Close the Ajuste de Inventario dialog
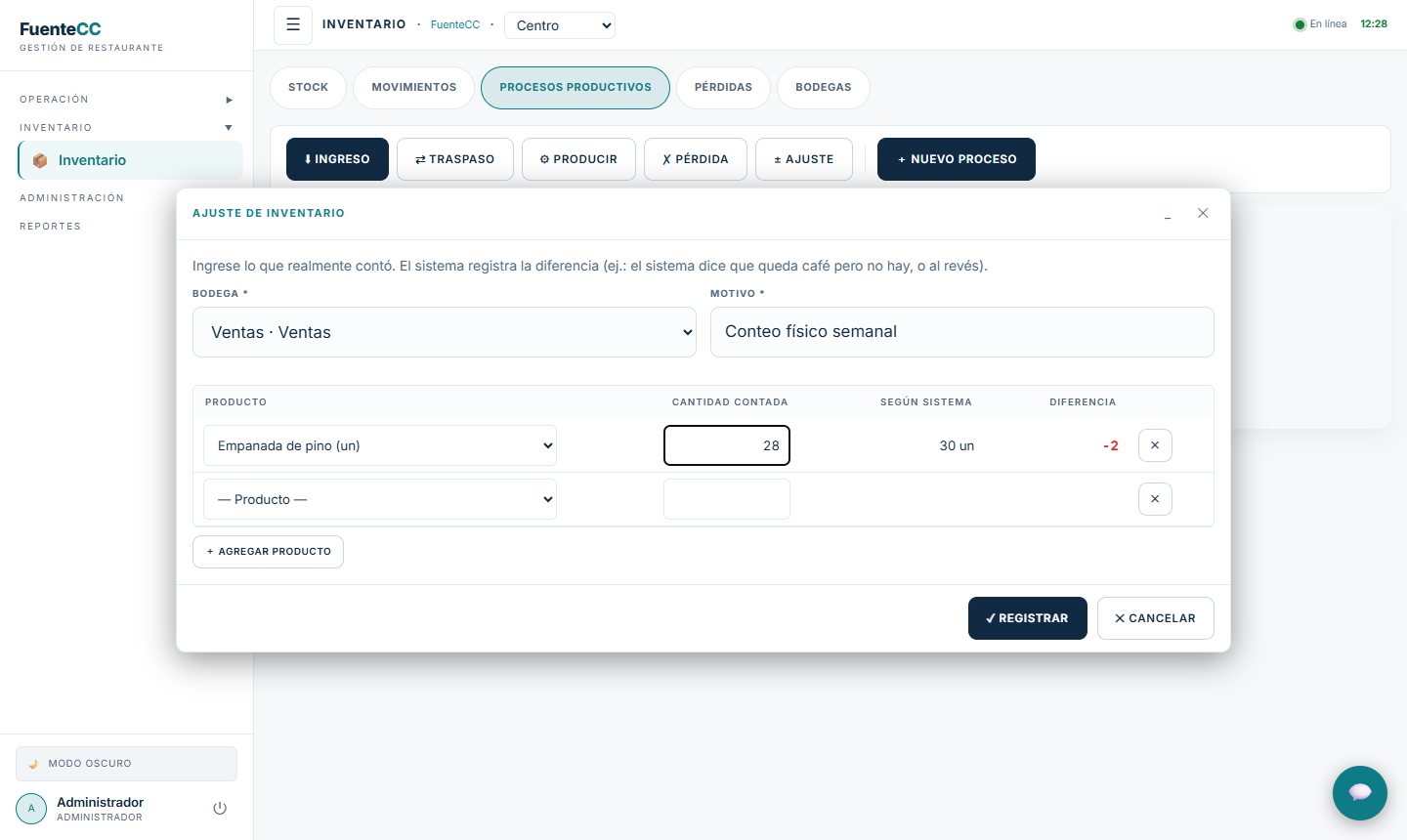 [1203, 213]
